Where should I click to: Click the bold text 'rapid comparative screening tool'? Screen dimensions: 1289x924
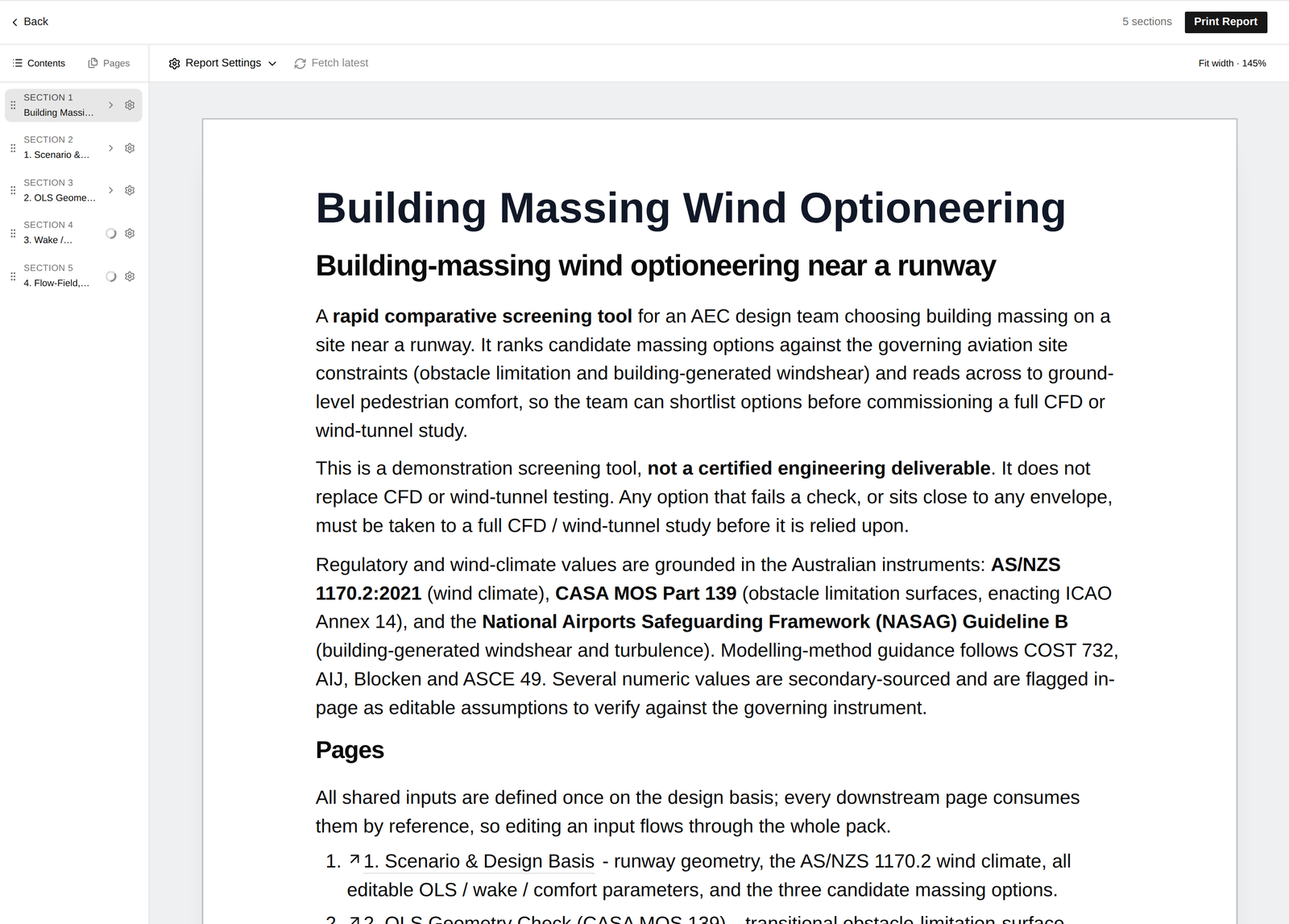482,317
